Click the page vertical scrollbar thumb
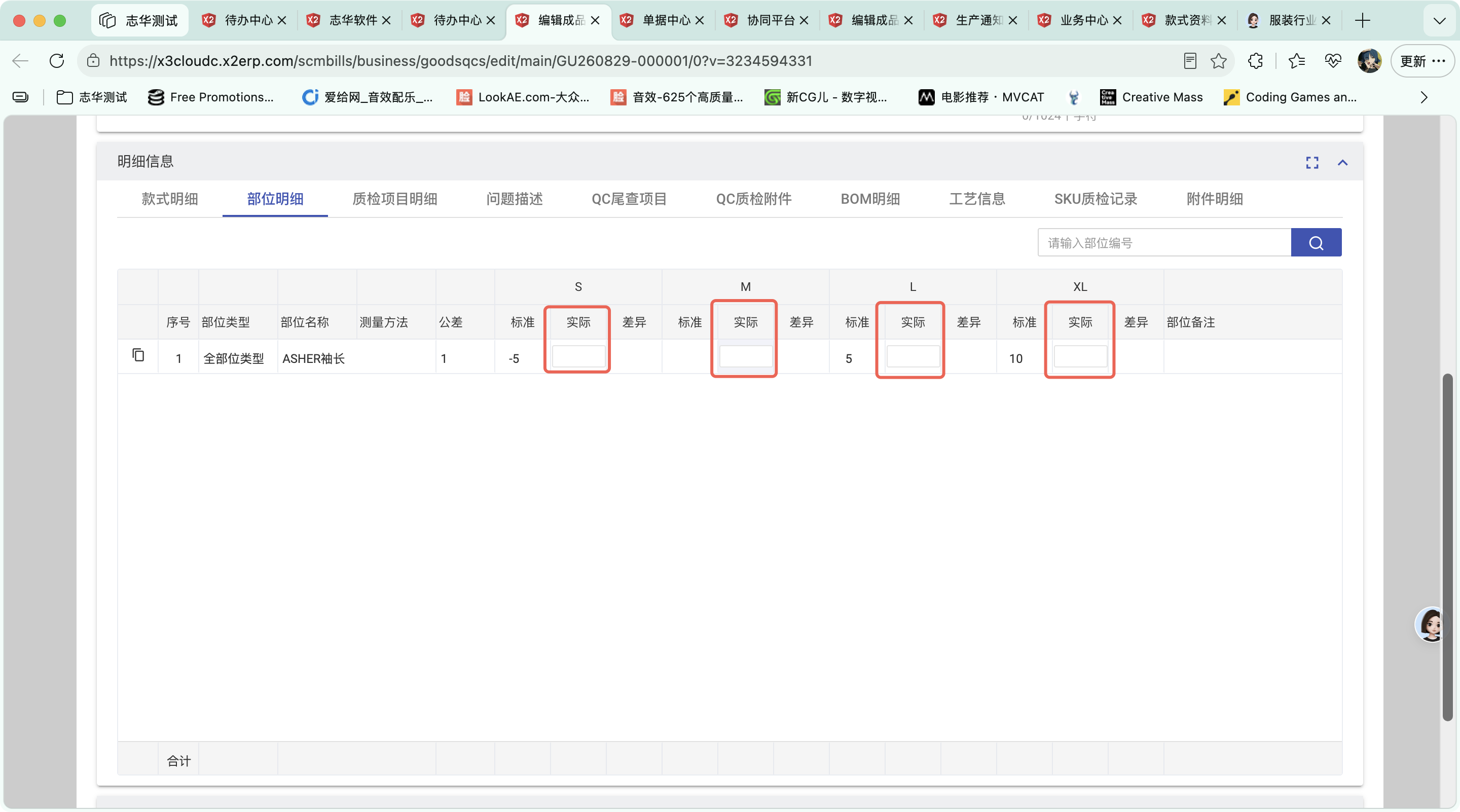This screenshot has height=812, width=1460. coord(1447,547)
